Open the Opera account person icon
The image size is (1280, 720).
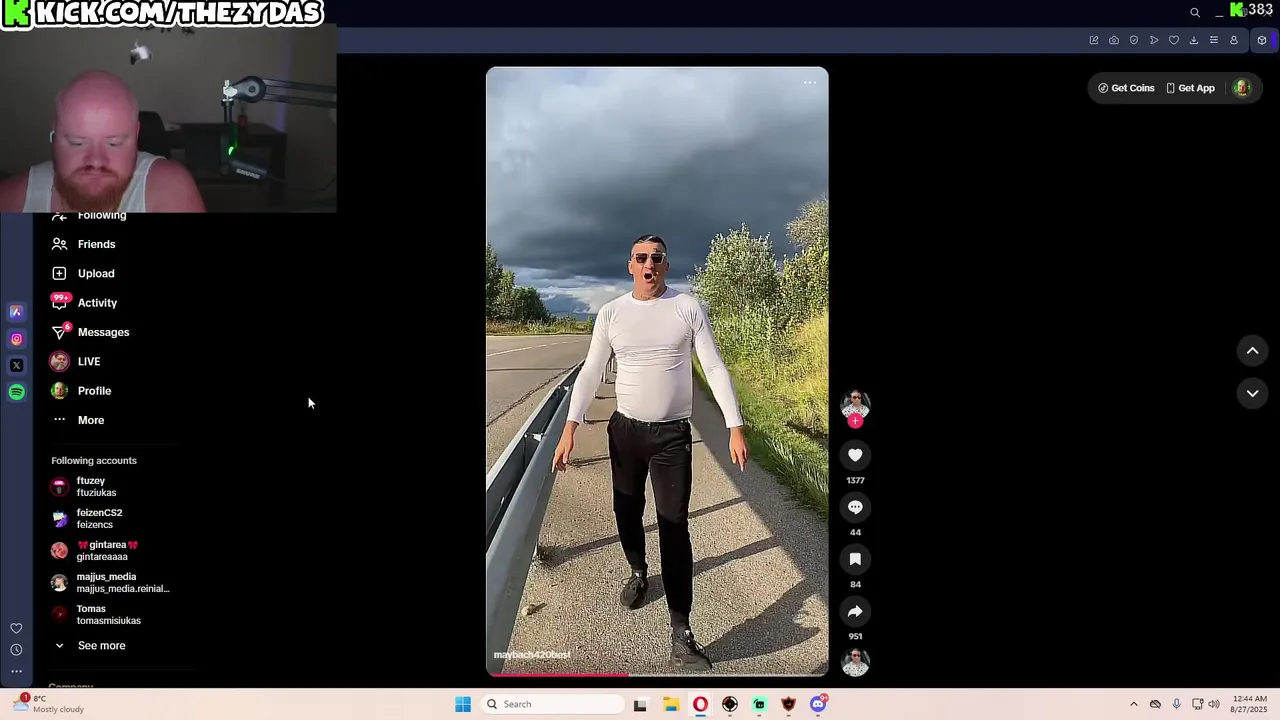[1234, 40]
